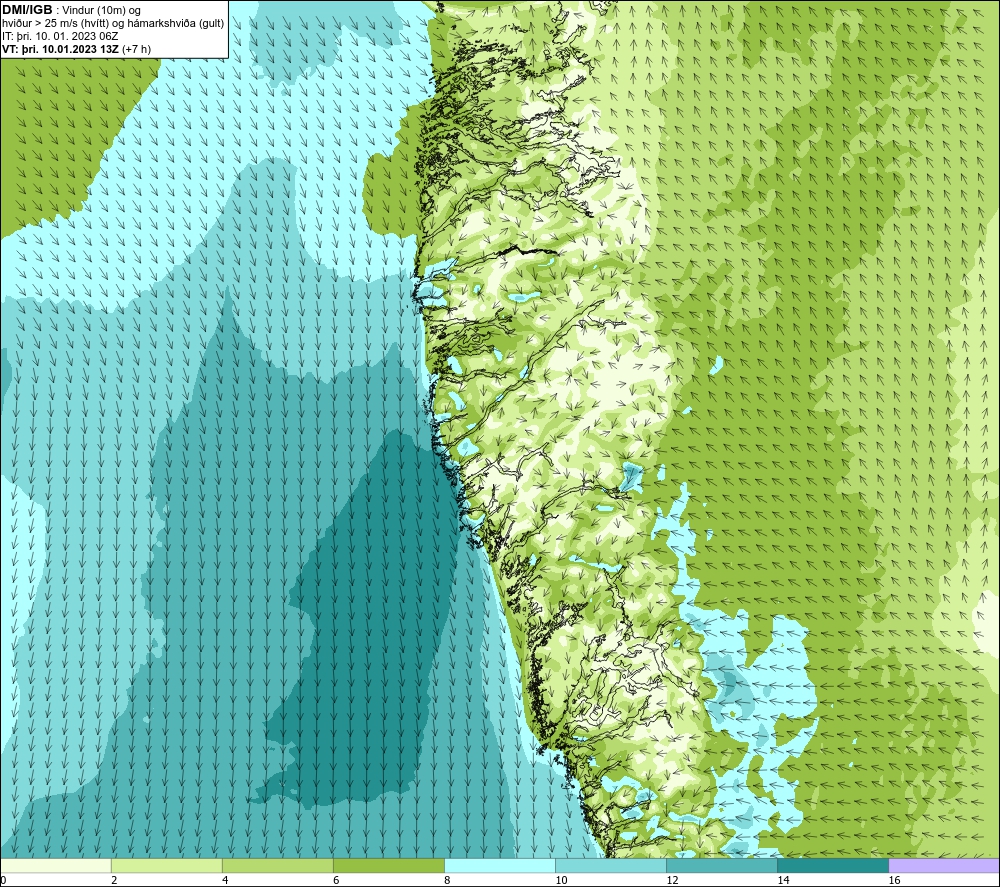The height and width of the screenshot is (887, 1000).
Task: Click the 0–2 m/s pale cream legend swatch
Action: (55, 865)
